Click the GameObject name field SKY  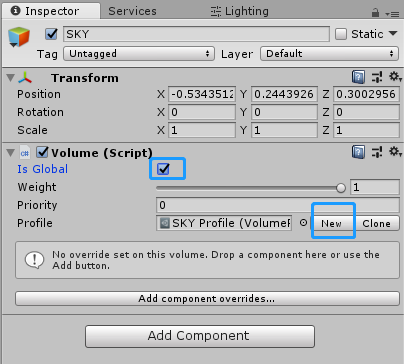tap(196, 34)
